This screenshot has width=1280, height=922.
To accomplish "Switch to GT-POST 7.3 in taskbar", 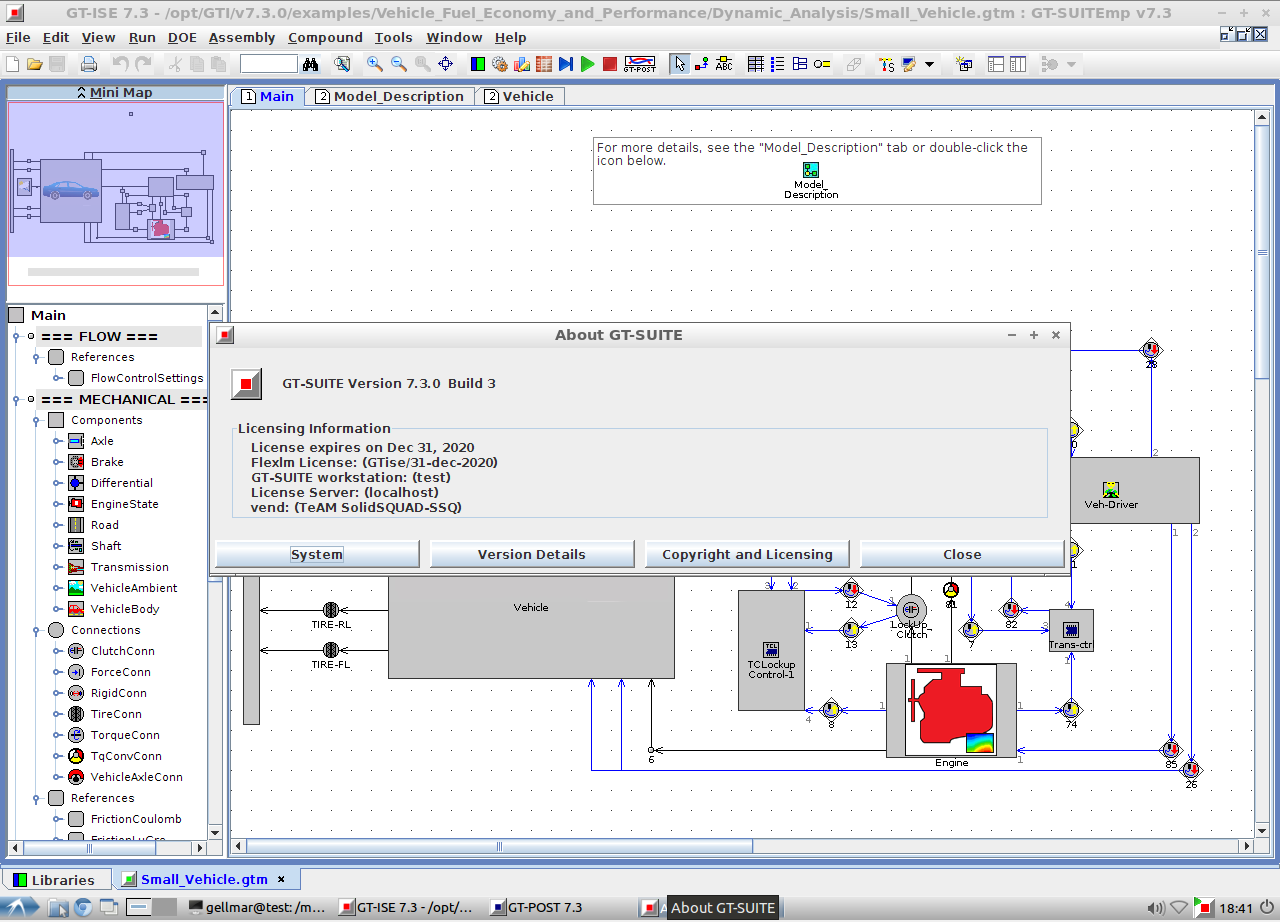I will point(537,907).
